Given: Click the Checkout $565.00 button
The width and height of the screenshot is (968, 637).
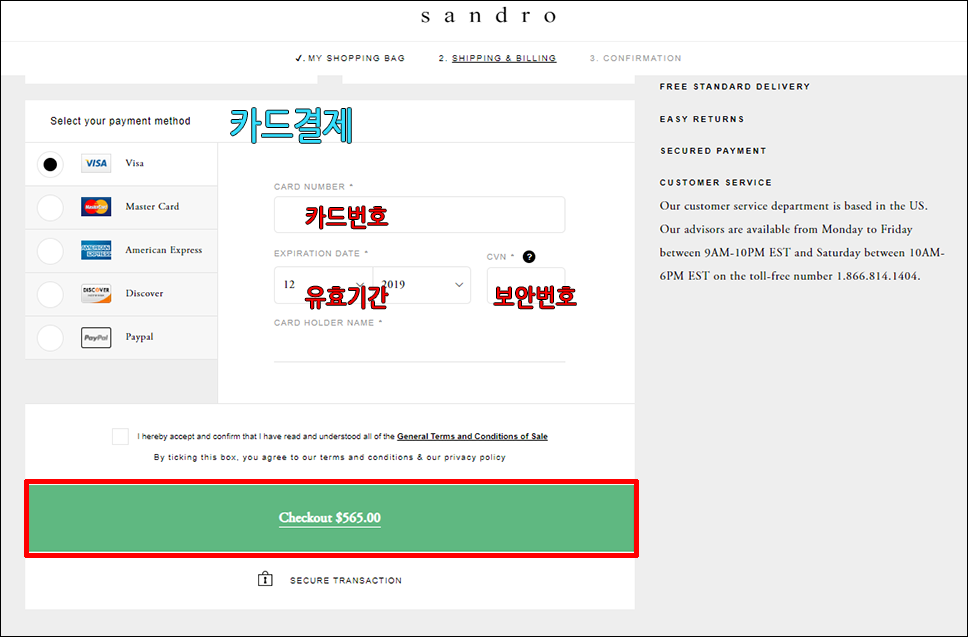Looking at the screenshot, I should click(x=332, y=518).
